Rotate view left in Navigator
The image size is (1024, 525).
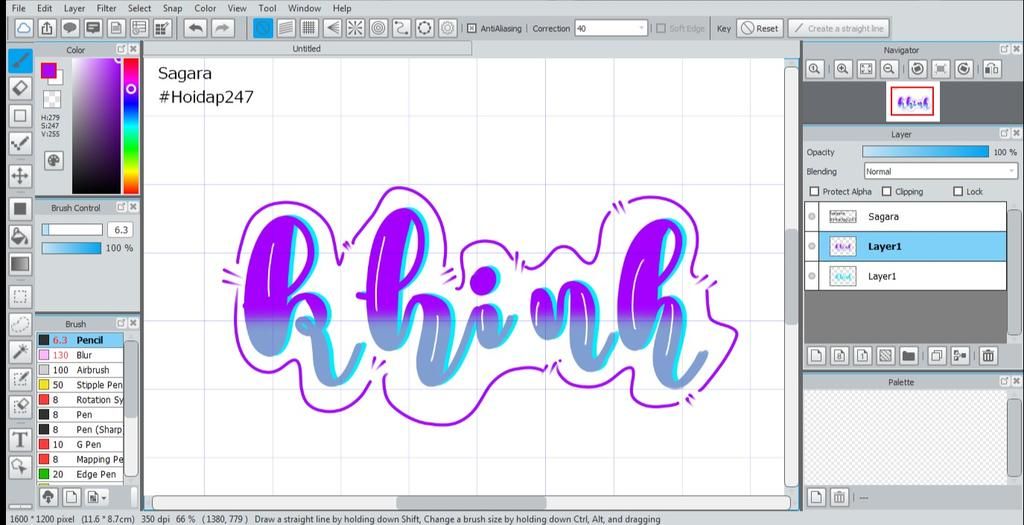918,69
